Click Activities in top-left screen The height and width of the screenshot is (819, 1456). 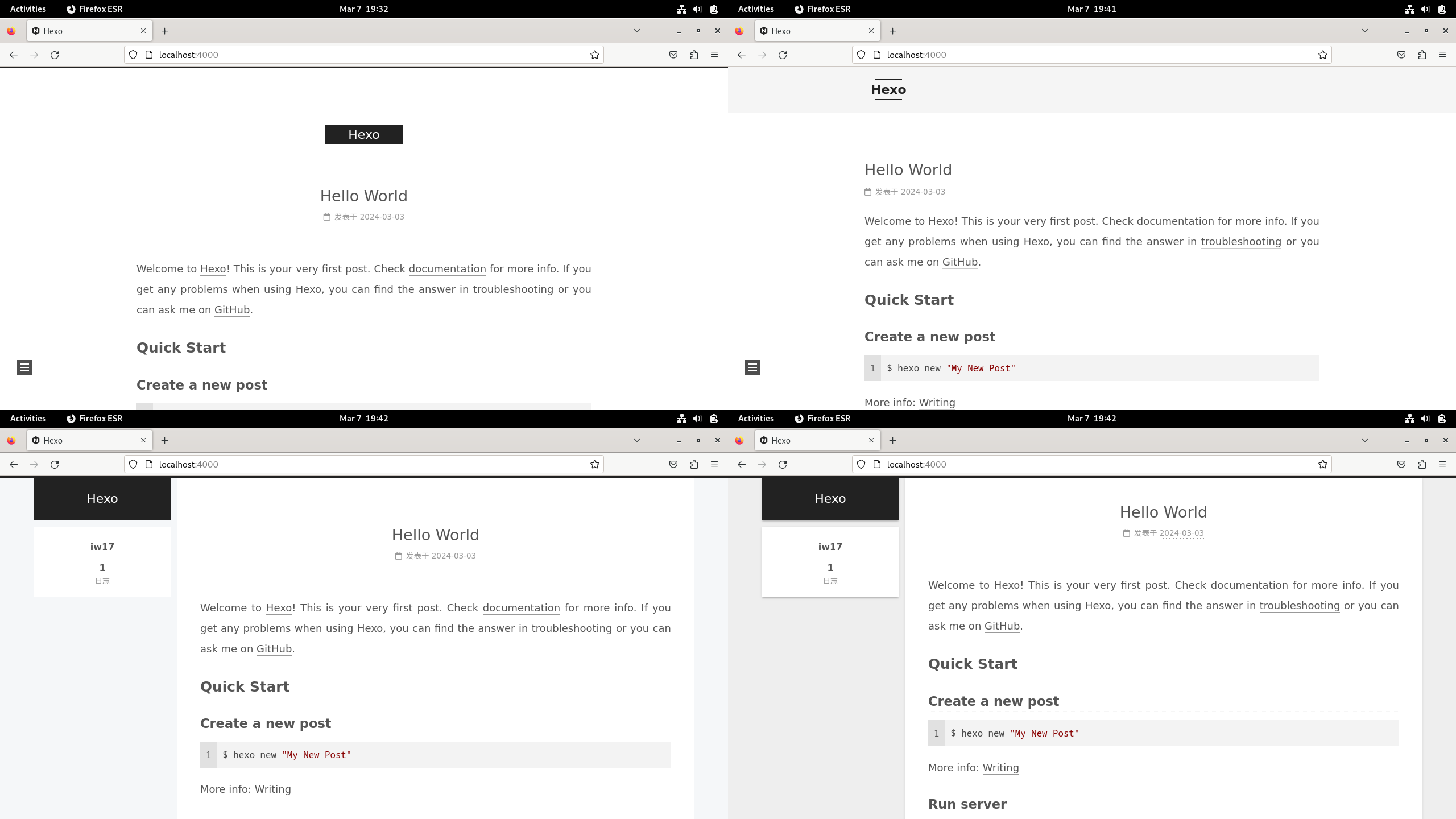pyautogui.click(x=28, y=9)
